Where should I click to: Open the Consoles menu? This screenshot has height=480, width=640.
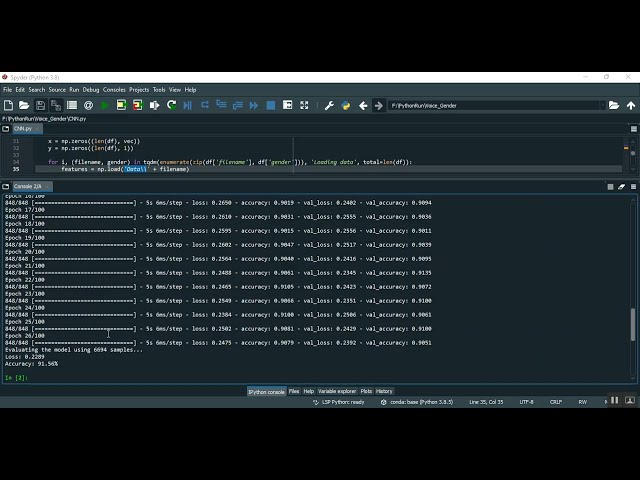pyautogui.click(x=114, y=89)
